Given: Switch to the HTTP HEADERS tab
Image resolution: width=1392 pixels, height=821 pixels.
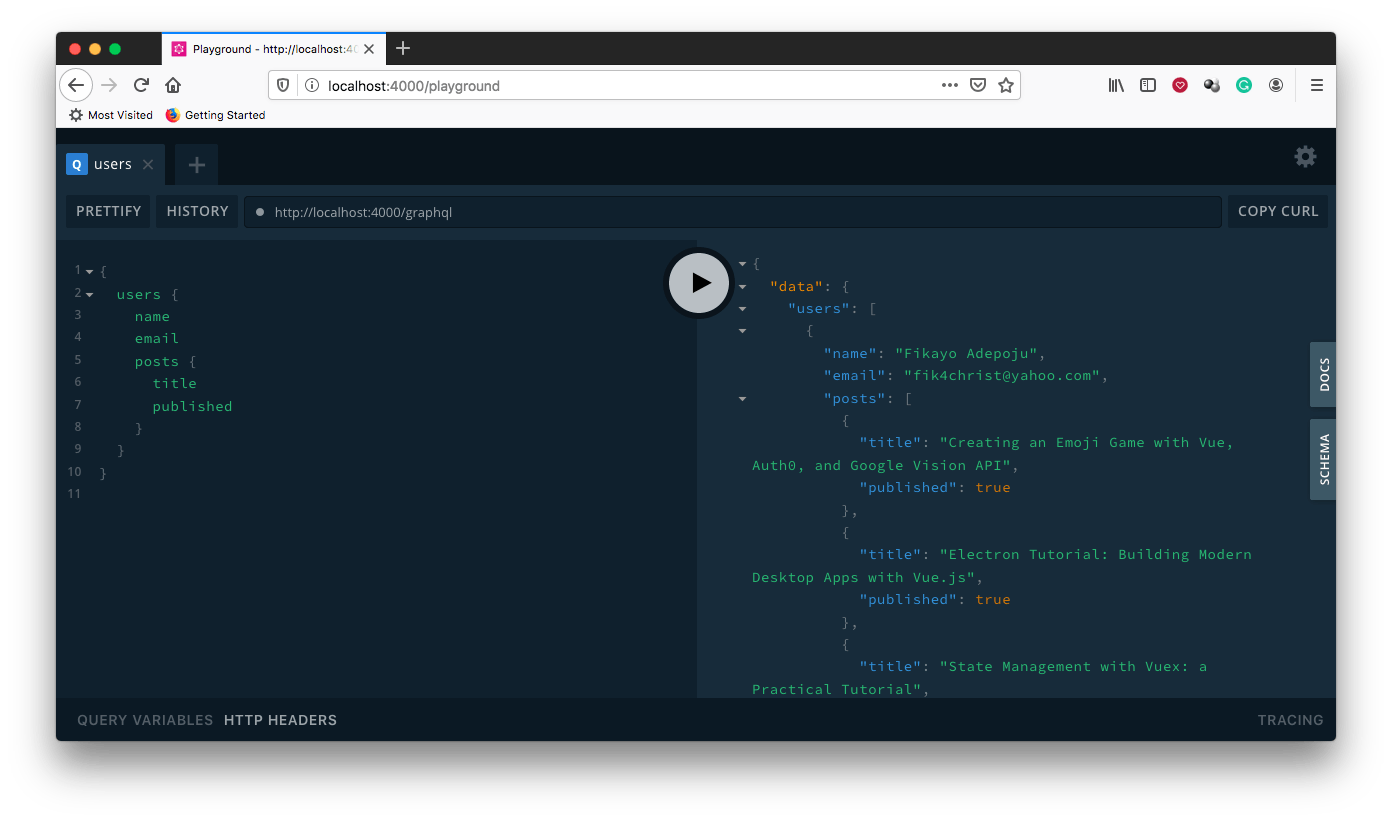Looking at the screenshot, I should (x=280, y=719).
